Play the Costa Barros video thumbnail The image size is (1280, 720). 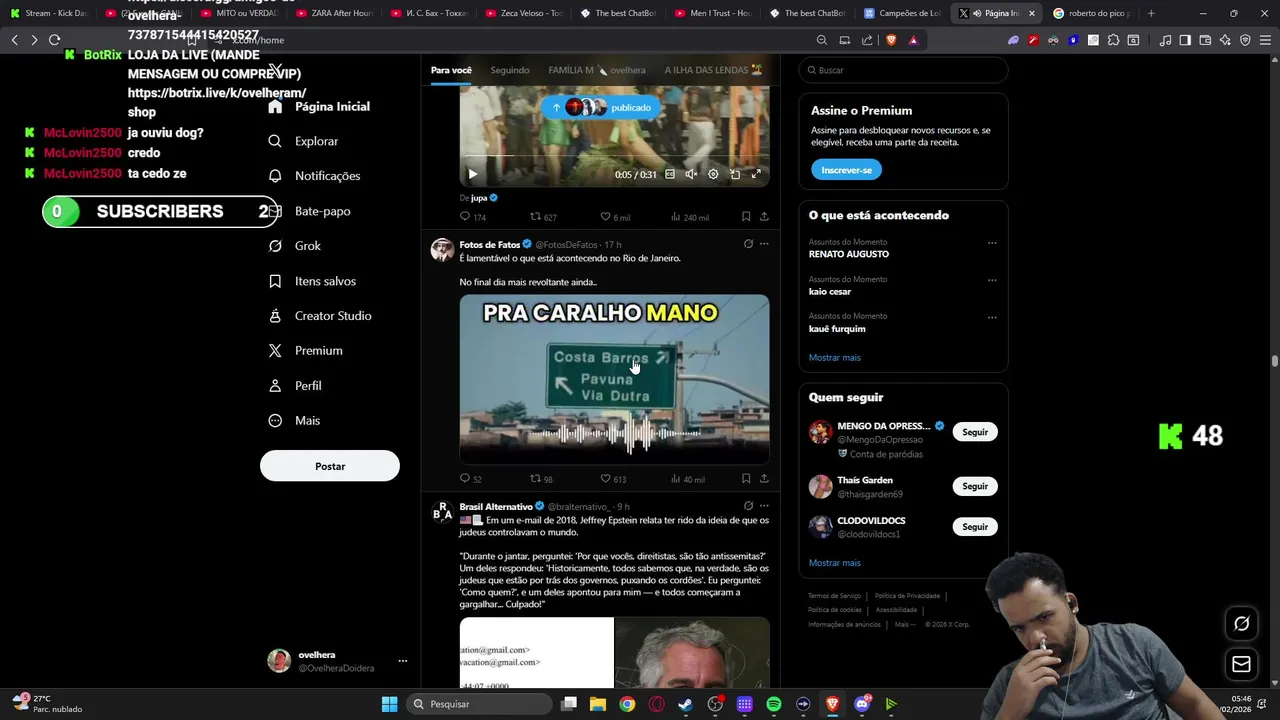point(614,379)
